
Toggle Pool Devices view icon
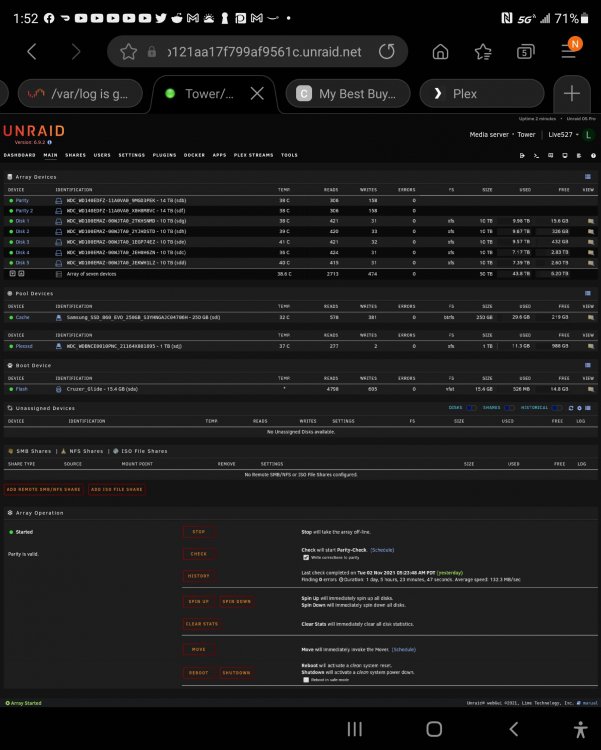(588, 293)
